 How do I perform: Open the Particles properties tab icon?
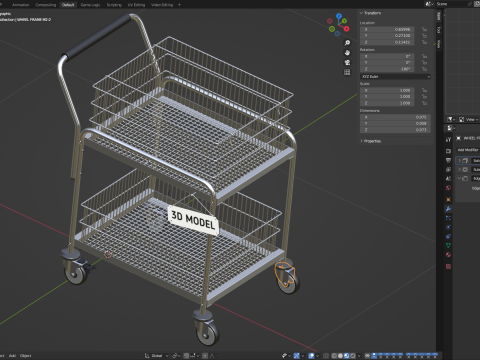pyautogui.click(x=448, y=218)
